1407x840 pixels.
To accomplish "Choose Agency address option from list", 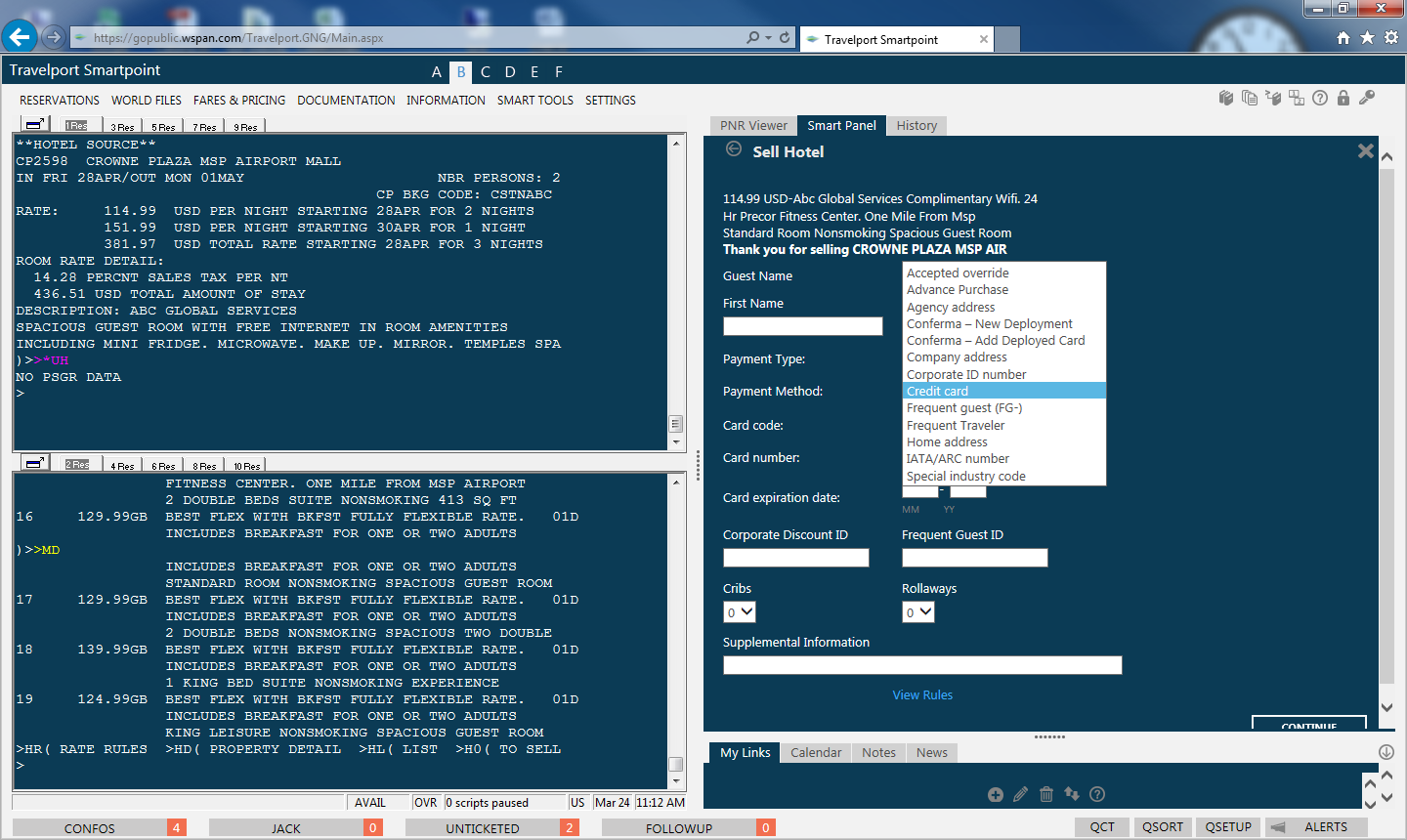I will coord(1004,308).
